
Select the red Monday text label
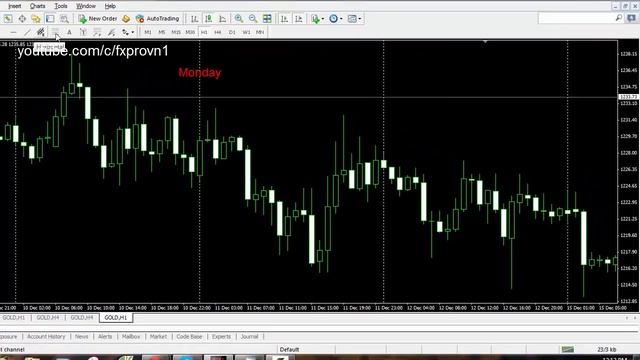coord(200,73)
